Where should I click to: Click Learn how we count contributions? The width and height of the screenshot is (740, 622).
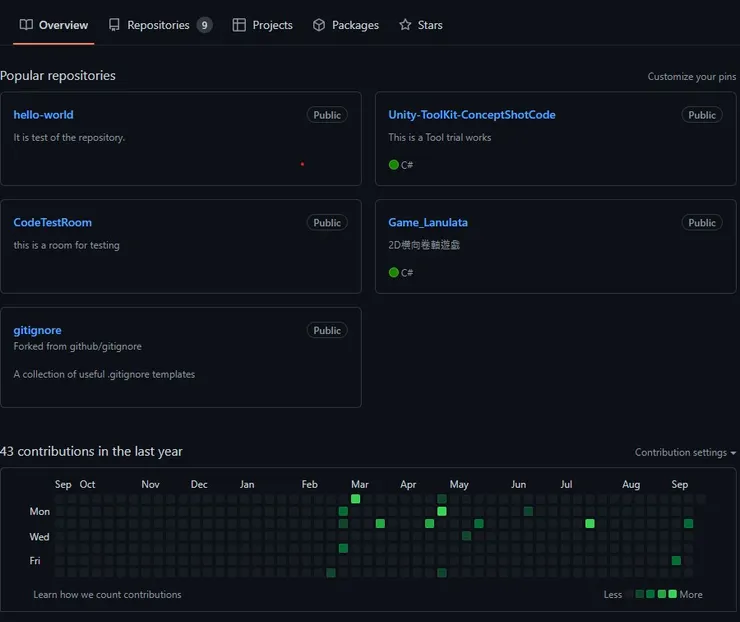coord(107,594)
